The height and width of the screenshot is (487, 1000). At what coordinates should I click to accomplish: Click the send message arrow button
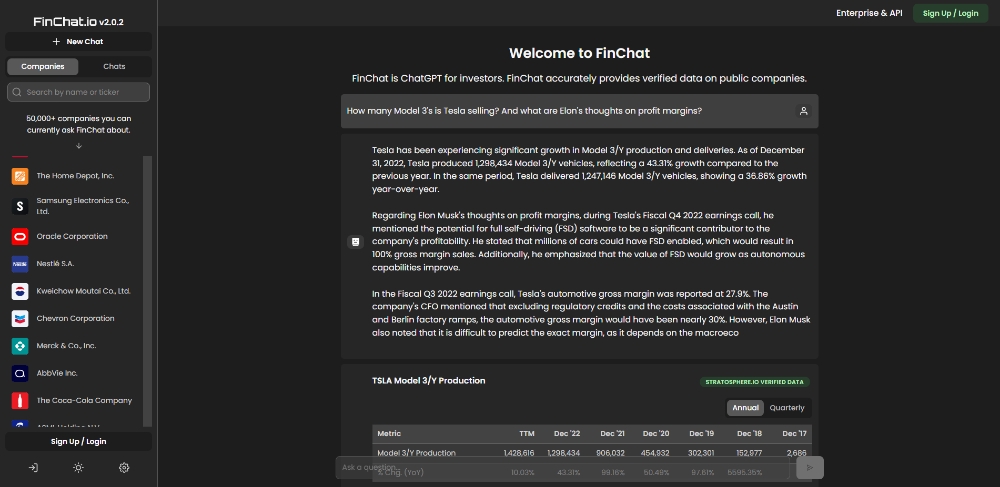pos(810,468)
